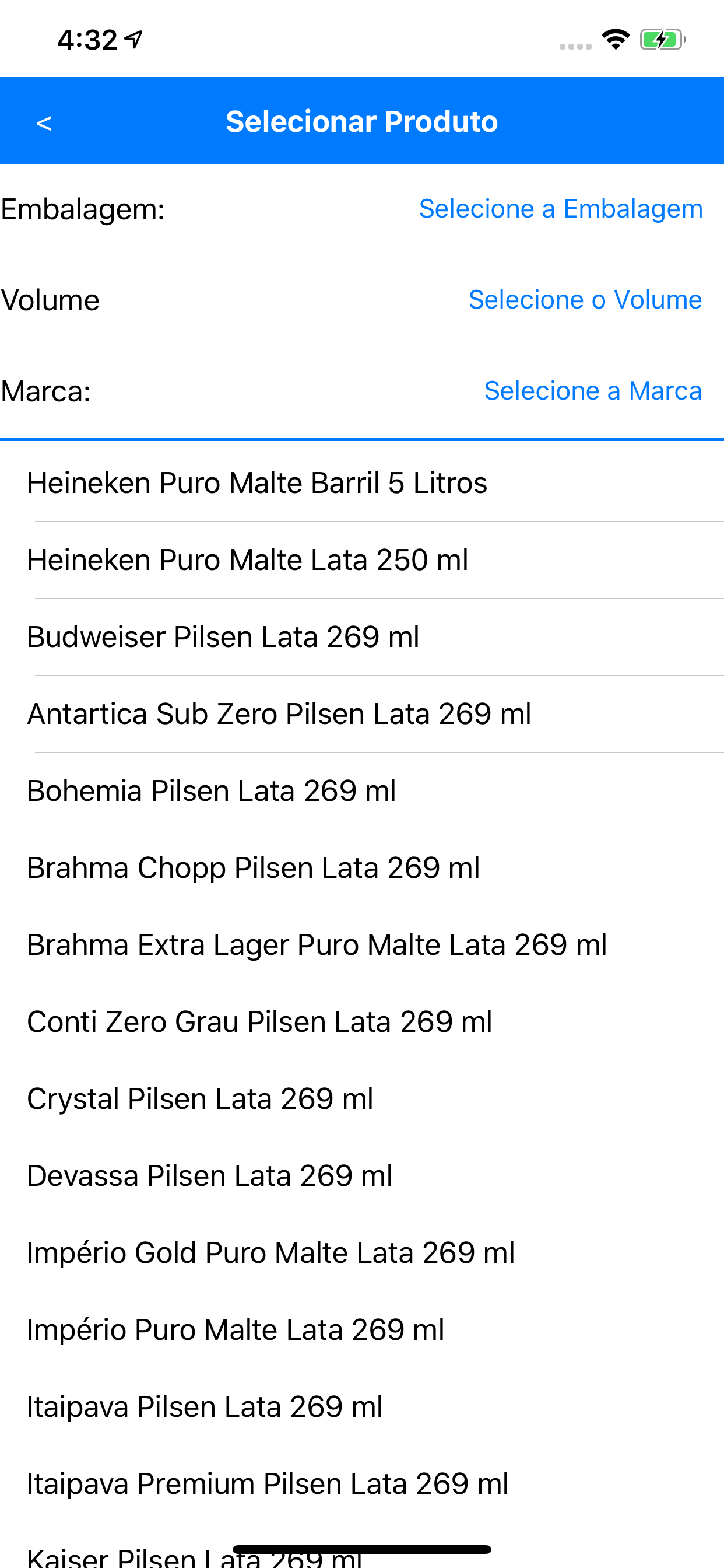Tap the Wi-Fi status icon

coord(615,40)
